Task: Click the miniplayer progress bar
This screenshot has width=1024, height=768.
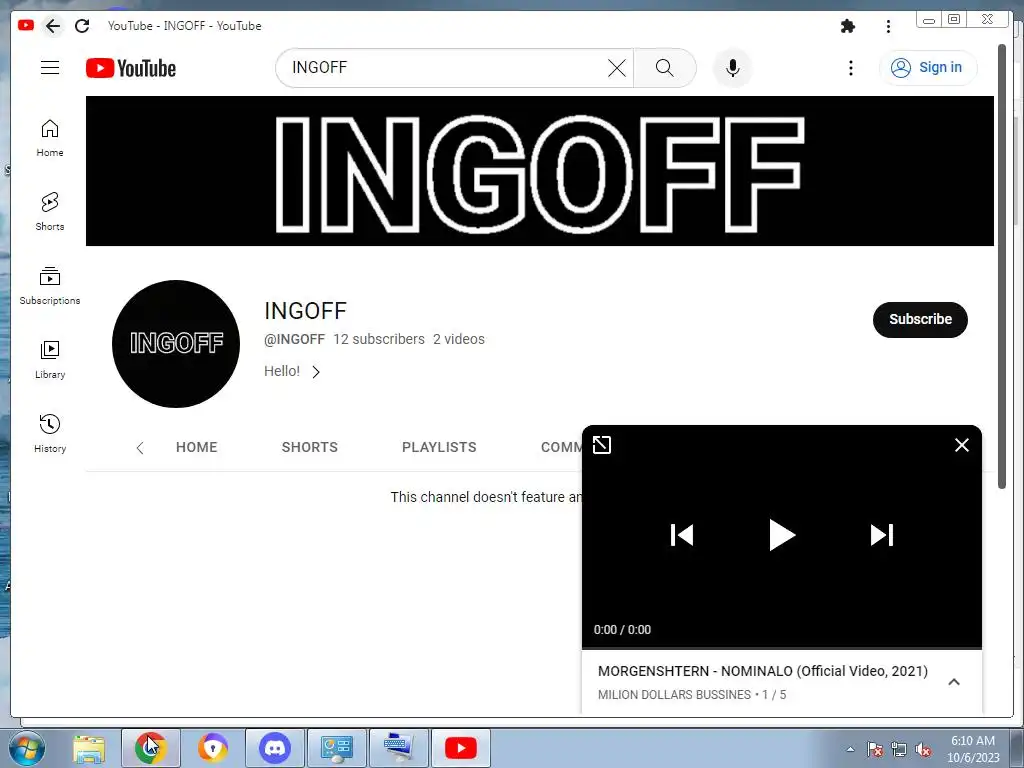Action: point(782,648)
